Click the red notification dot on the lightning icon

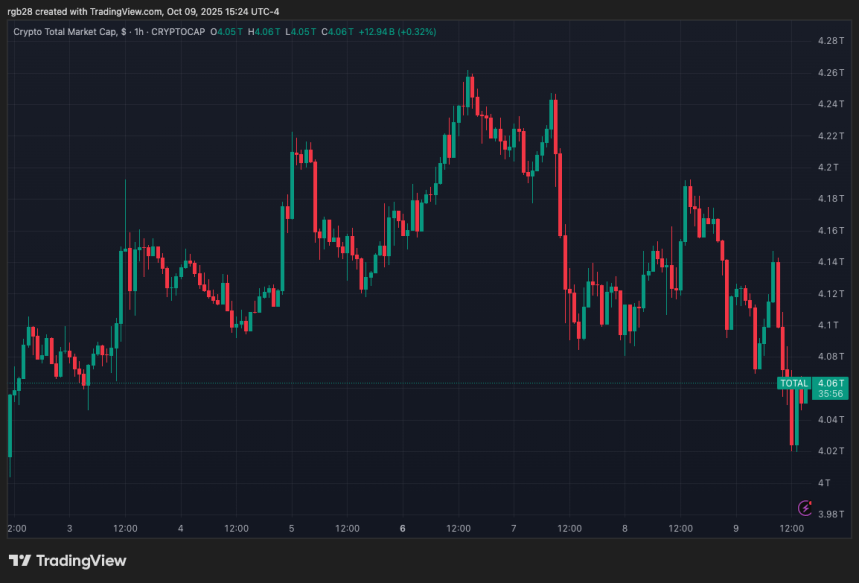(x=812, y=501)
